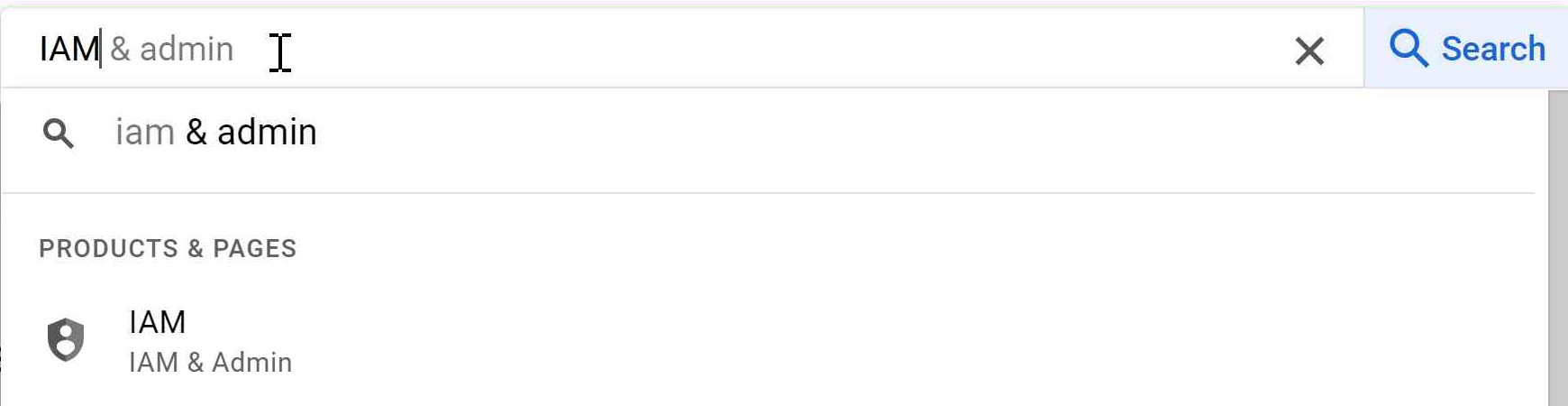Click the word "PAGES" in the section heading

254,249
